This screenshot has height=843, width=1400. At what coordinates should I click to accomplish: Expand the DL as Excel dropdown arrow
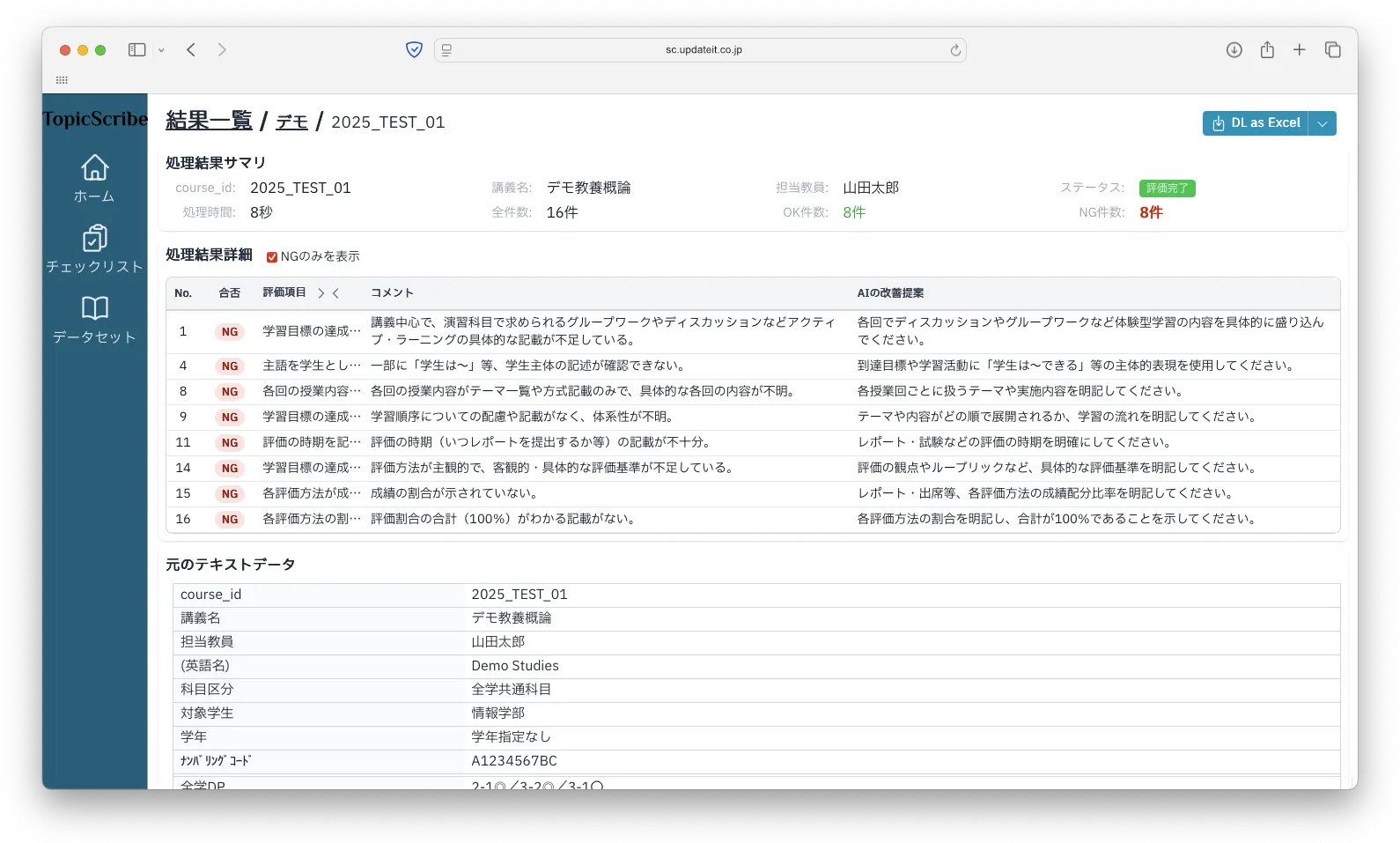[x=1323, y=123]
